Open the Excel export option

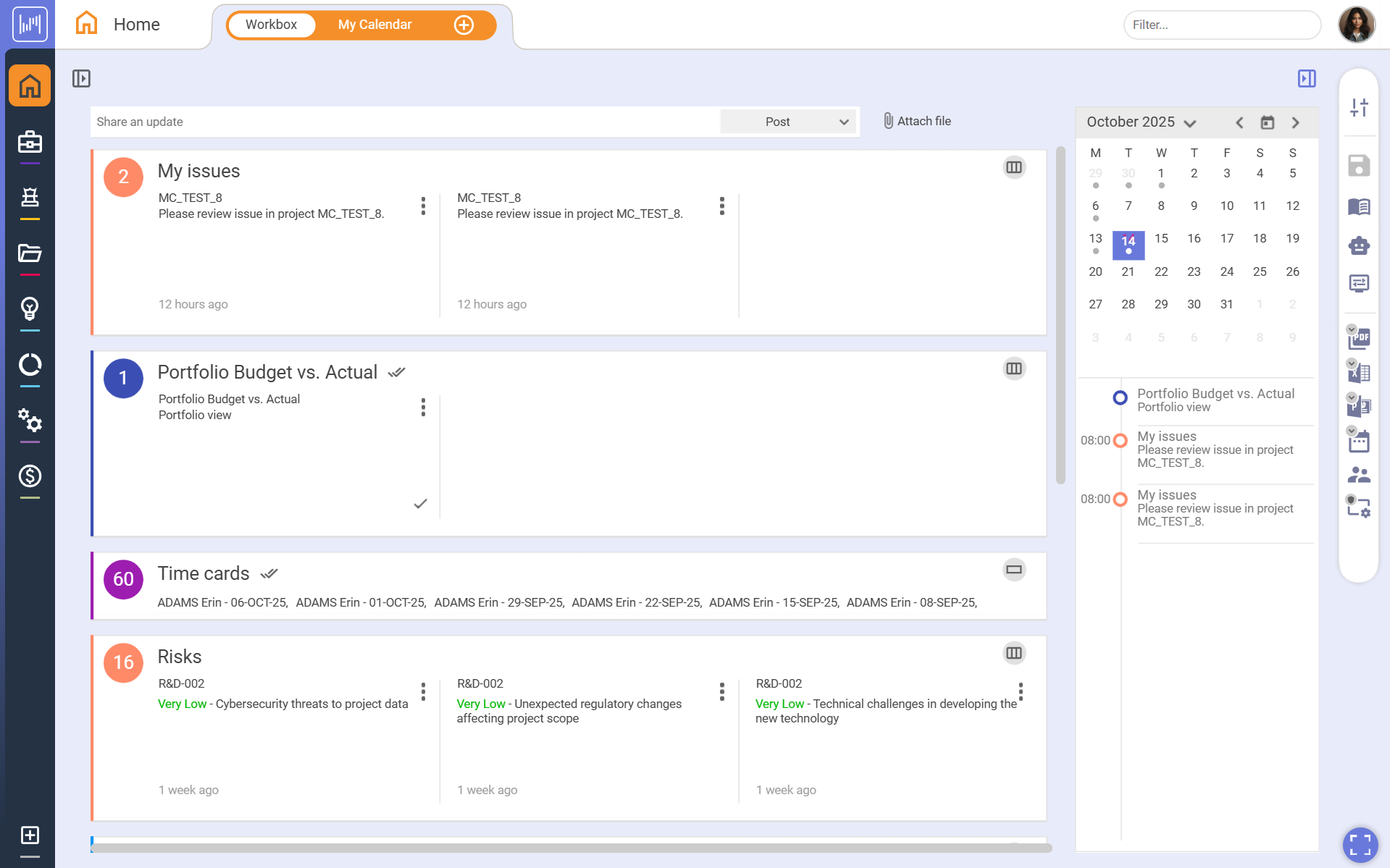pyautogui.click(x=1359, y=371)
